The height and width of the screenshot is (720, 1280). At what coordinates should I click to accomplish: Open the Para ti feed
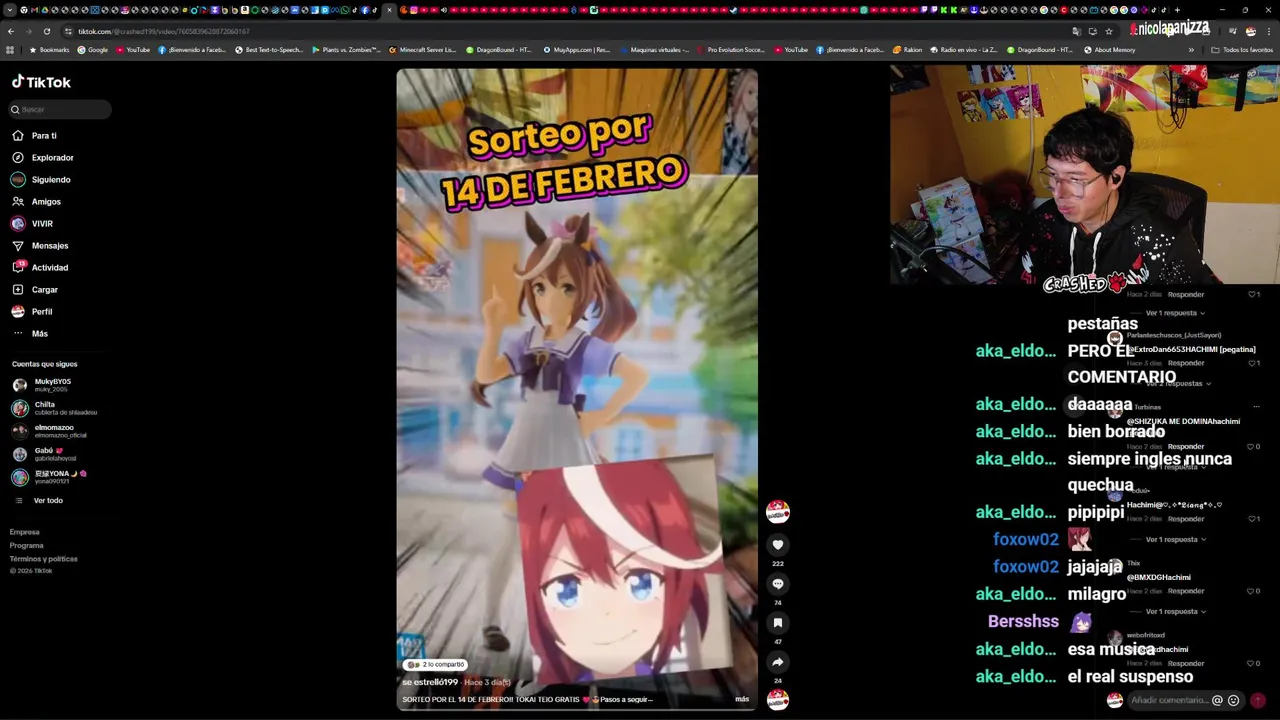(x=34, y=135)
